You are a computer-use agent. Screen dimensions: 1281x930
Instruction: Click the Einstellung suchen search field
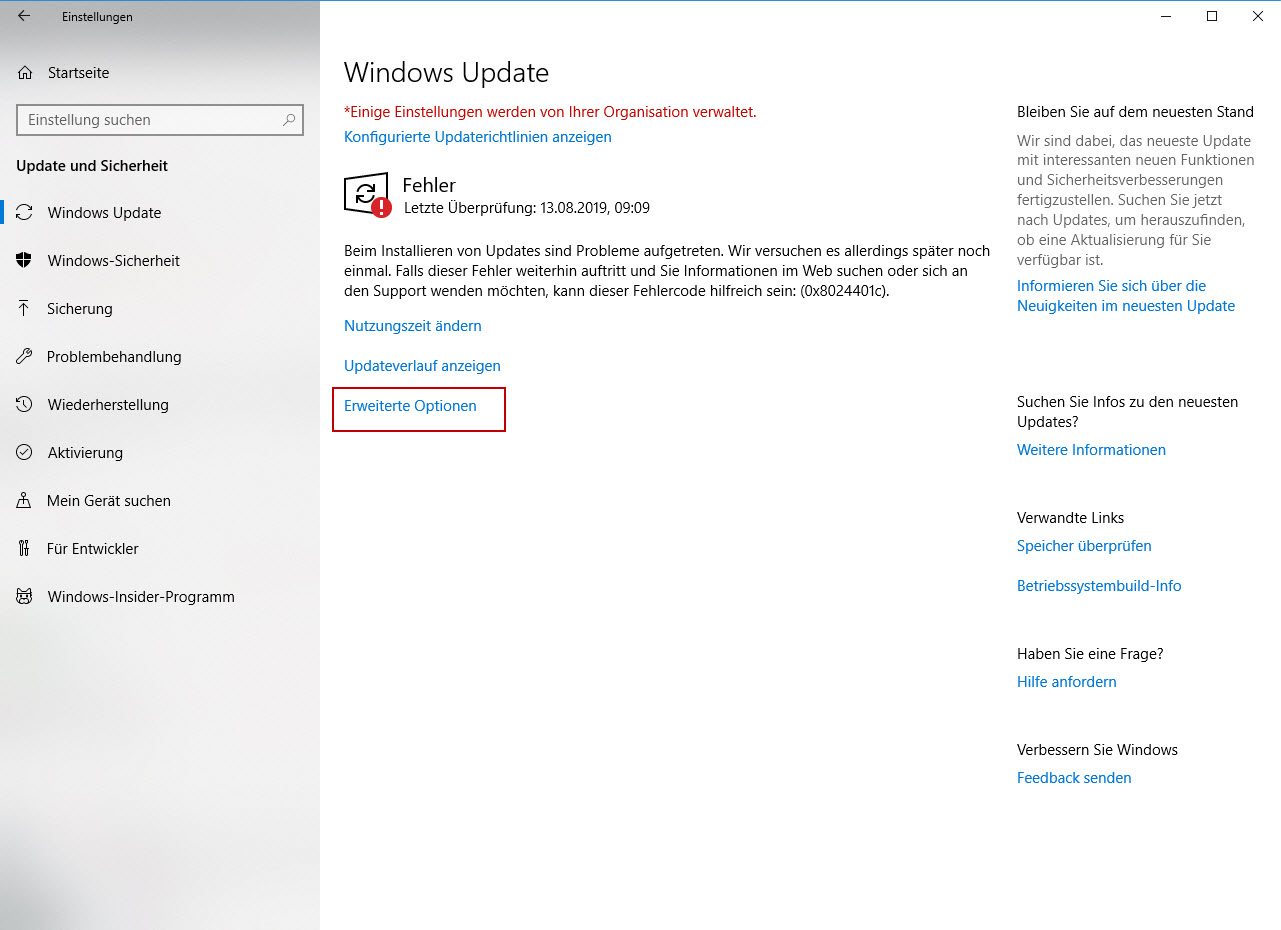(x=160, y=120)
